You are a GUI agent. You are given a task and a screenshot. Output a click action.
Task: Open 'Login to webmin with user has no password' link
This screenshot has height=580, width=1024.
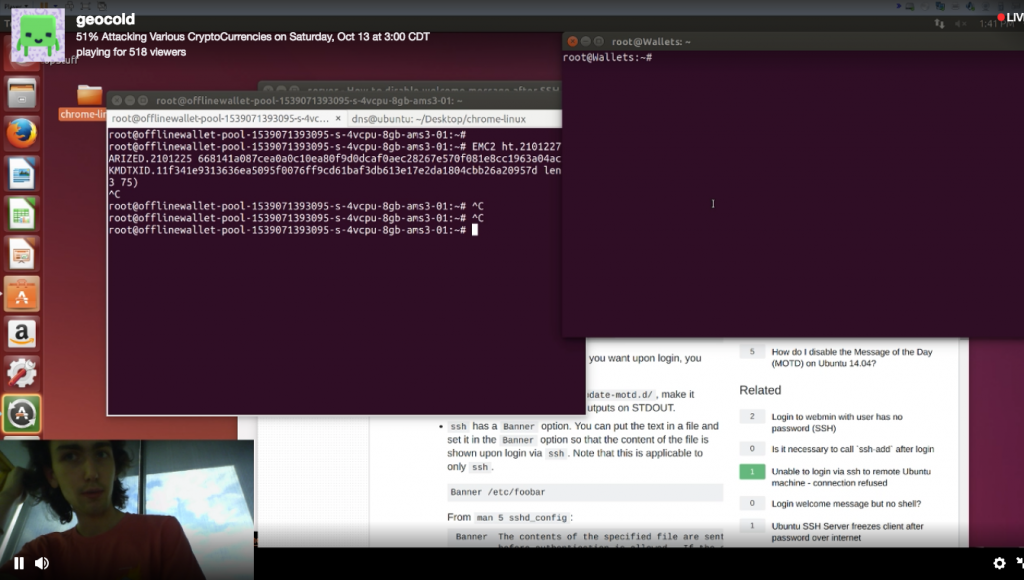point(837,423)
